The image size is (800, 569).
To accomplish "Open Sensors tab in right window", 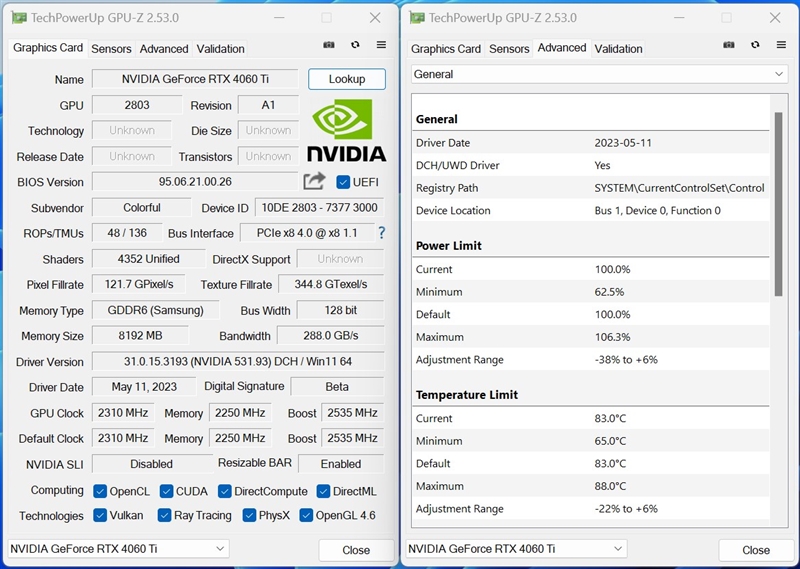I will [x=509, y=49].
